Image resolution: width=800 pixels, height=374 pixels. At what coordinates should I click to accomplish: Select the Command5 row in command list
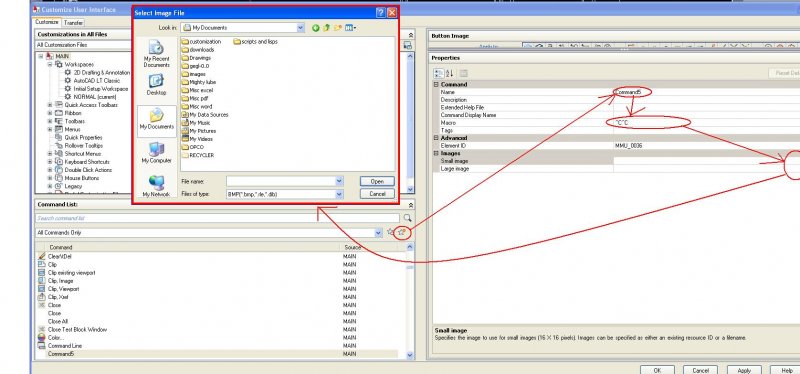point(217,354)
